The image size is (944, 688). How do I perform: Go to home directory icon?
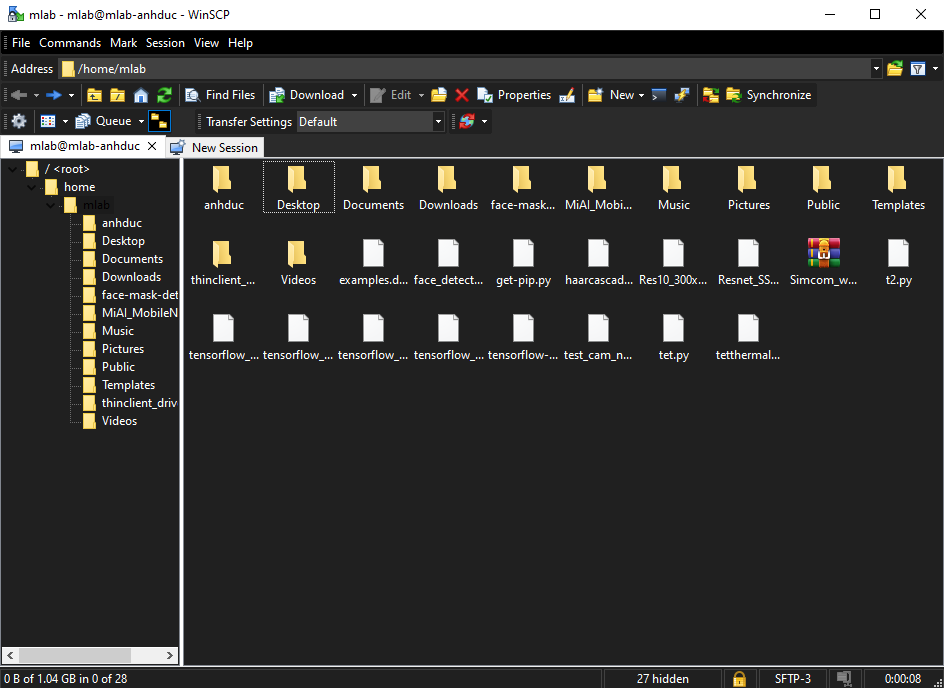(x=141, y=95)
